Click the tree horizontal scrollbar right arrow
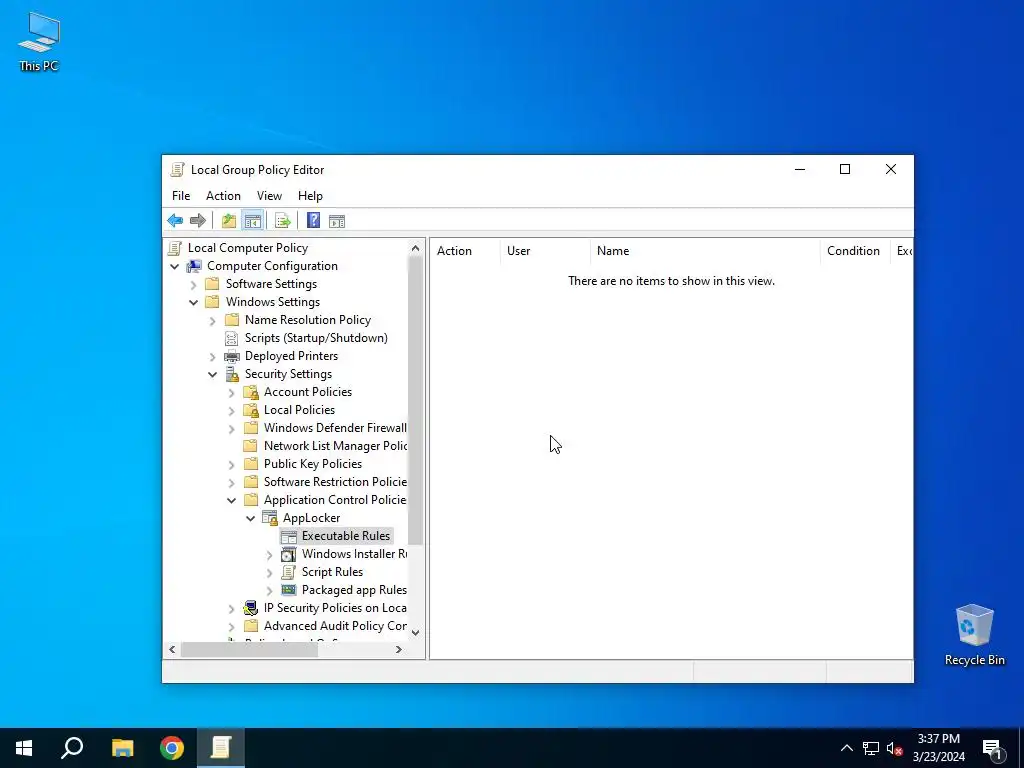 click(398, 649)
